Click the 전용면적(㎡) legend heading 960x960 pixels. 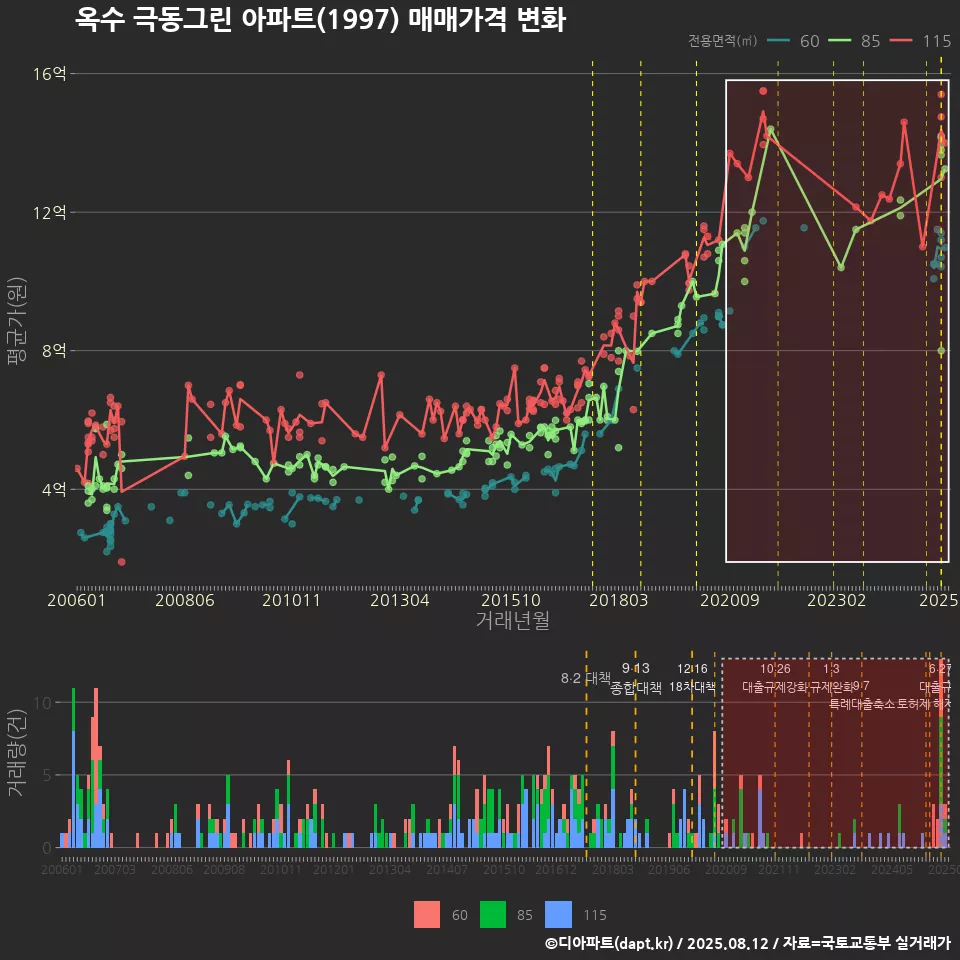(x=722, y=41)
